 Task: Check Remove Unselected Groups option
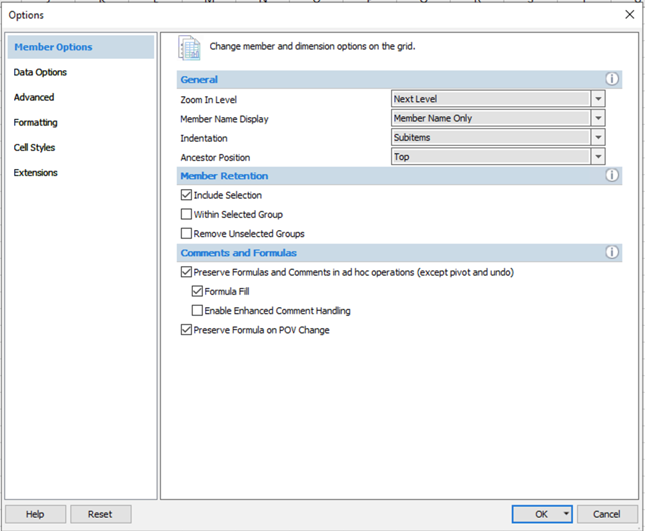click(186, 233)
